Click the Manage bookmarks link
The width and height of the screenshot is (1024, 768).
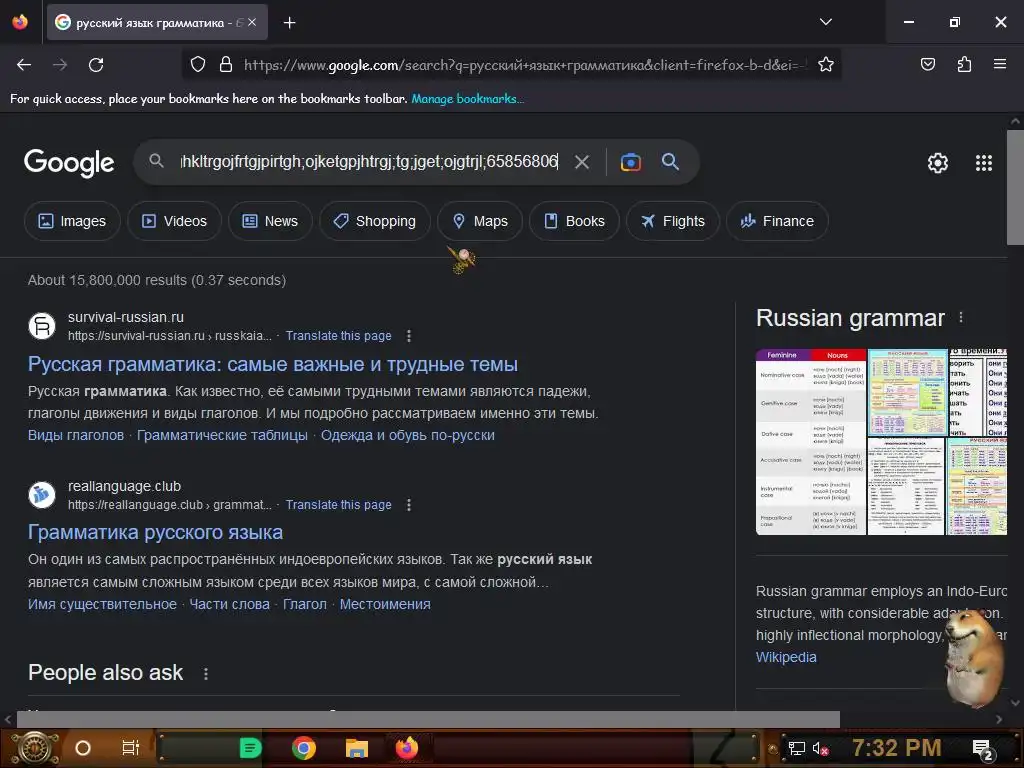(x=468, y=99)
